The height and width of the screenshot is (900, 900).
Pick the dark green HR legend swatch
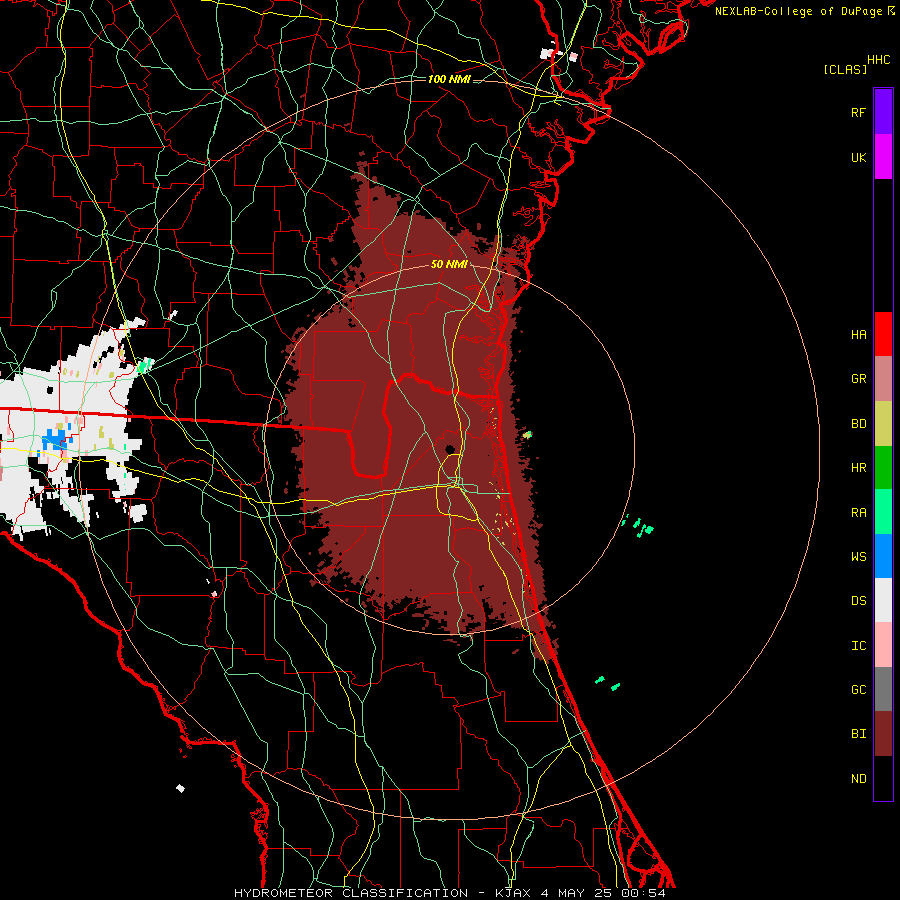click(883, 468)
